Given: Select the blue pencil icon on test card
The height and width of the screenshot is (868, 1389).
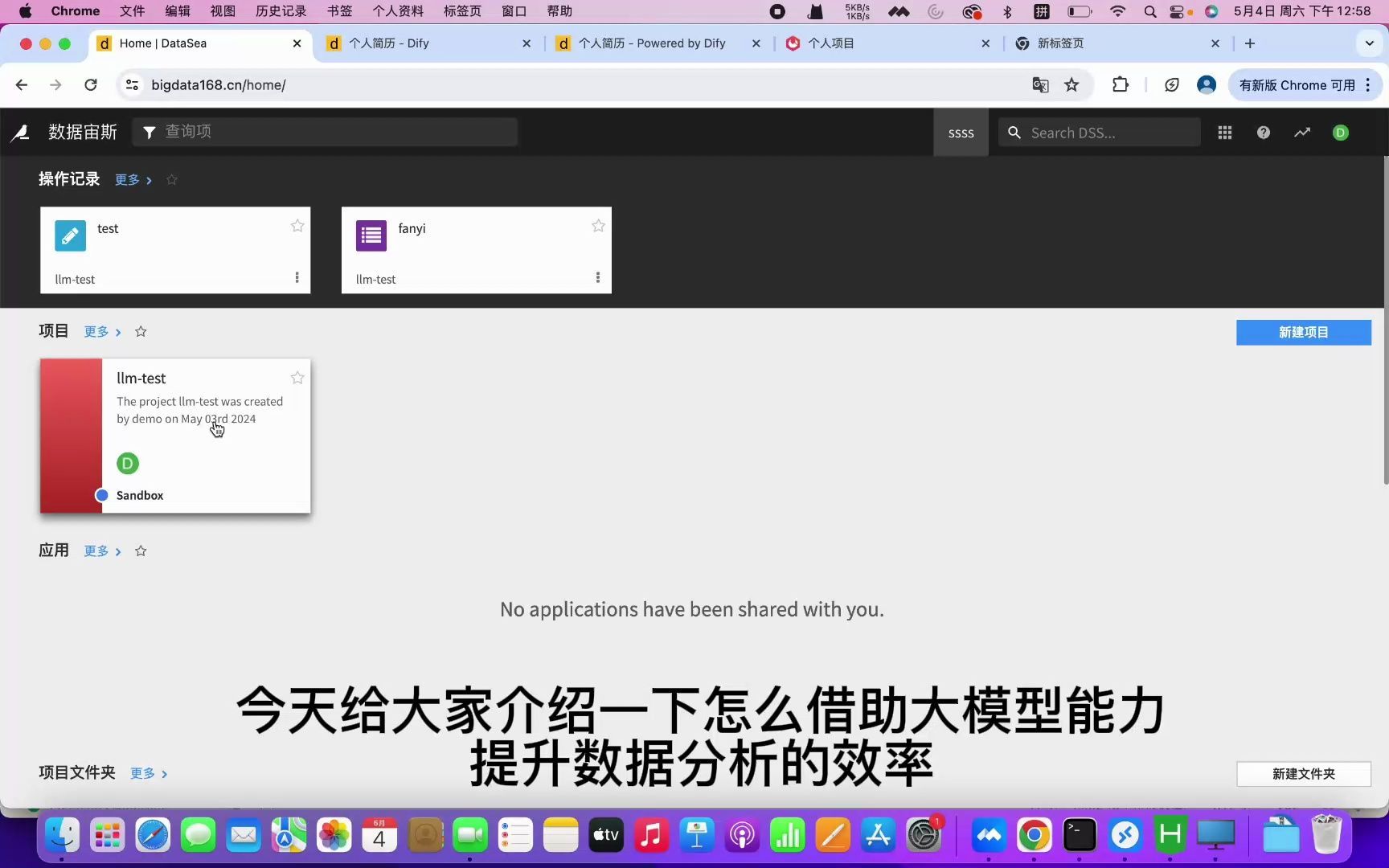Looking at the screenshot, I should (x=70, y=235).
